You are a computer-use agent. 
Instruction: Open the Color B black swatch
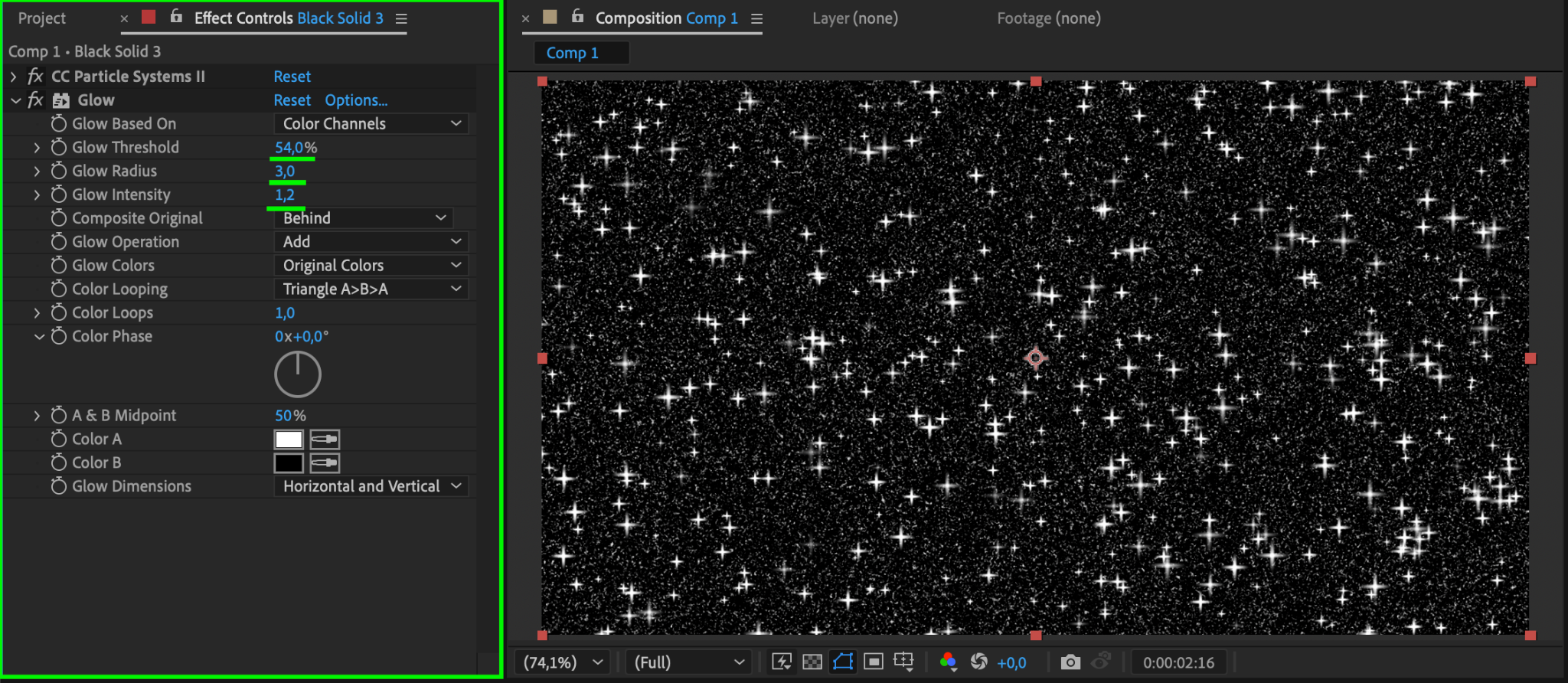click(289, 463)
